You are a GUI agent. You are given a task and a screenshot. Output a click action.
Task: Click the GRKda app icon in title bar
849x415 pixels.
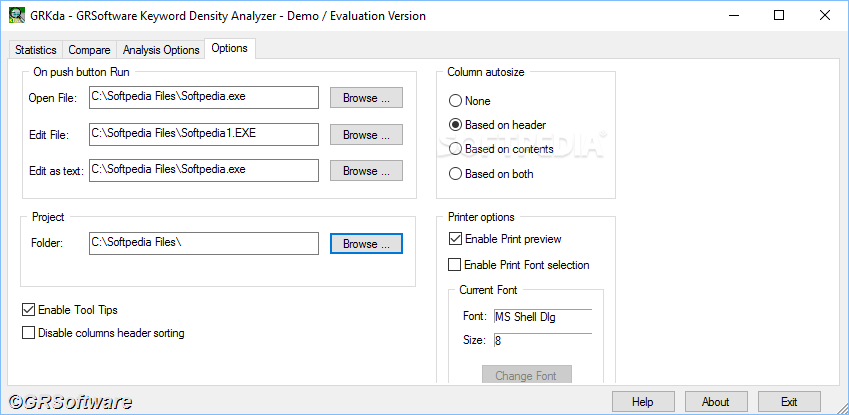click(17, 15)
